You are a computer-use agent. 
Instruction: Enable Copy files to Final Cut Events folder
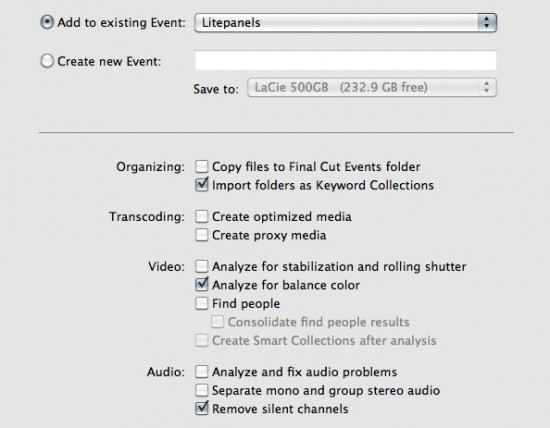pyautogui.click(x=202, y=167)
